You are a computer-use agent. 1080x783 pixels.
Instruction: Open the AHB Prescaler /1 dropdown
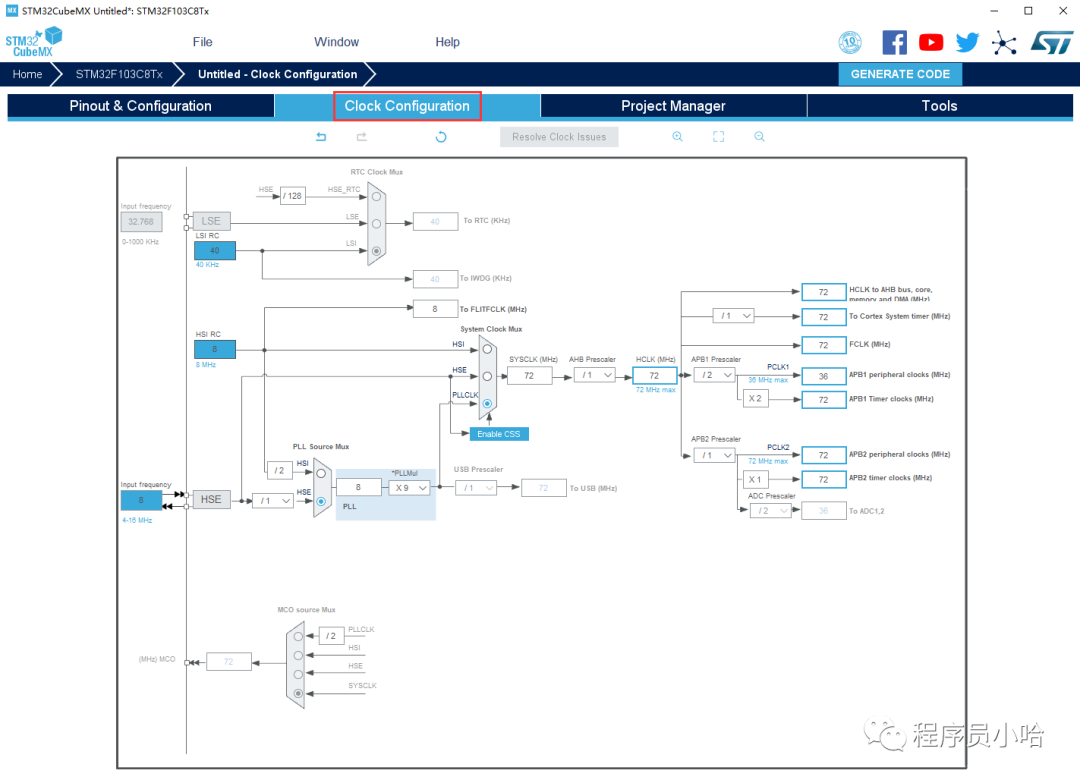594,375
